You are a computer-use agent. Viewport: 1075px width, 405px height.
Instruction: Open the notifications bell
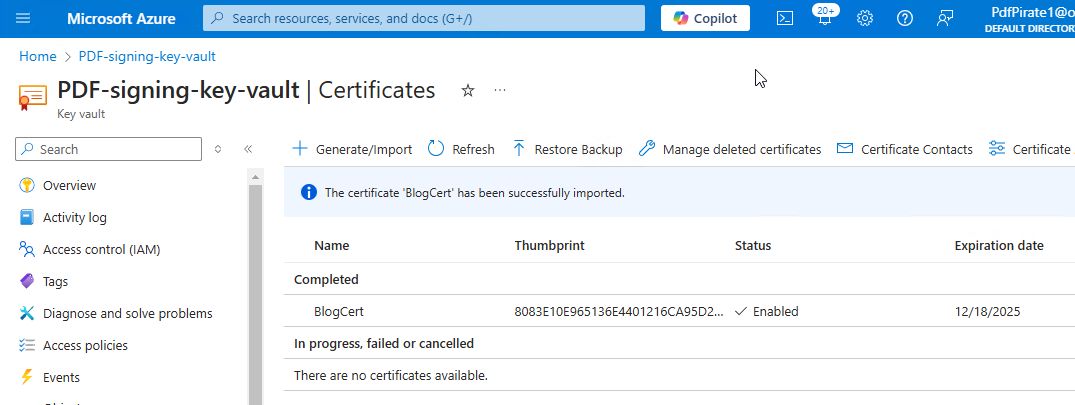[x=825, y=16]
